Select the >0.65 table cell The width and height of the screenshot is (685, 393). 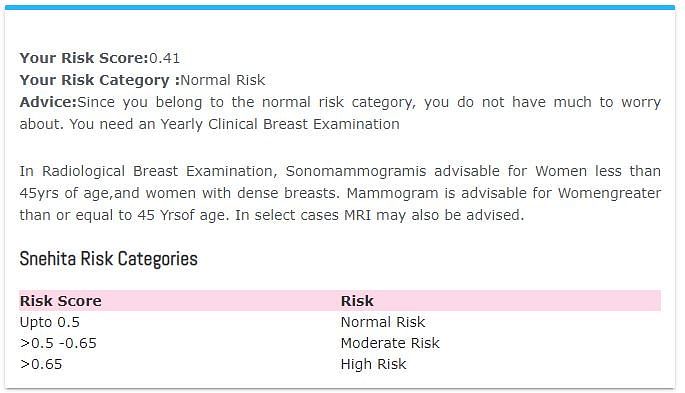click(x=41, y=364)
